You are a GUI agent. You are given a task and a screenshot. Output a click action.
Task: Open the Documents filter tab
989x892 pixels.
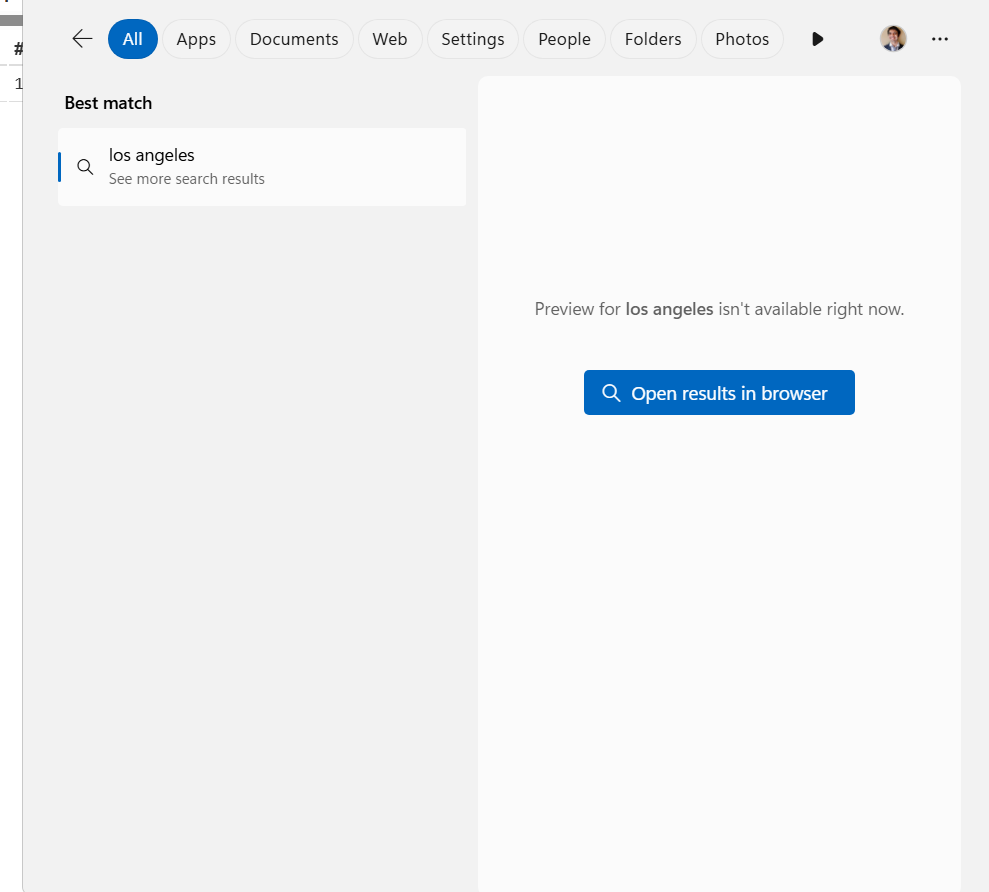(294, 39)
